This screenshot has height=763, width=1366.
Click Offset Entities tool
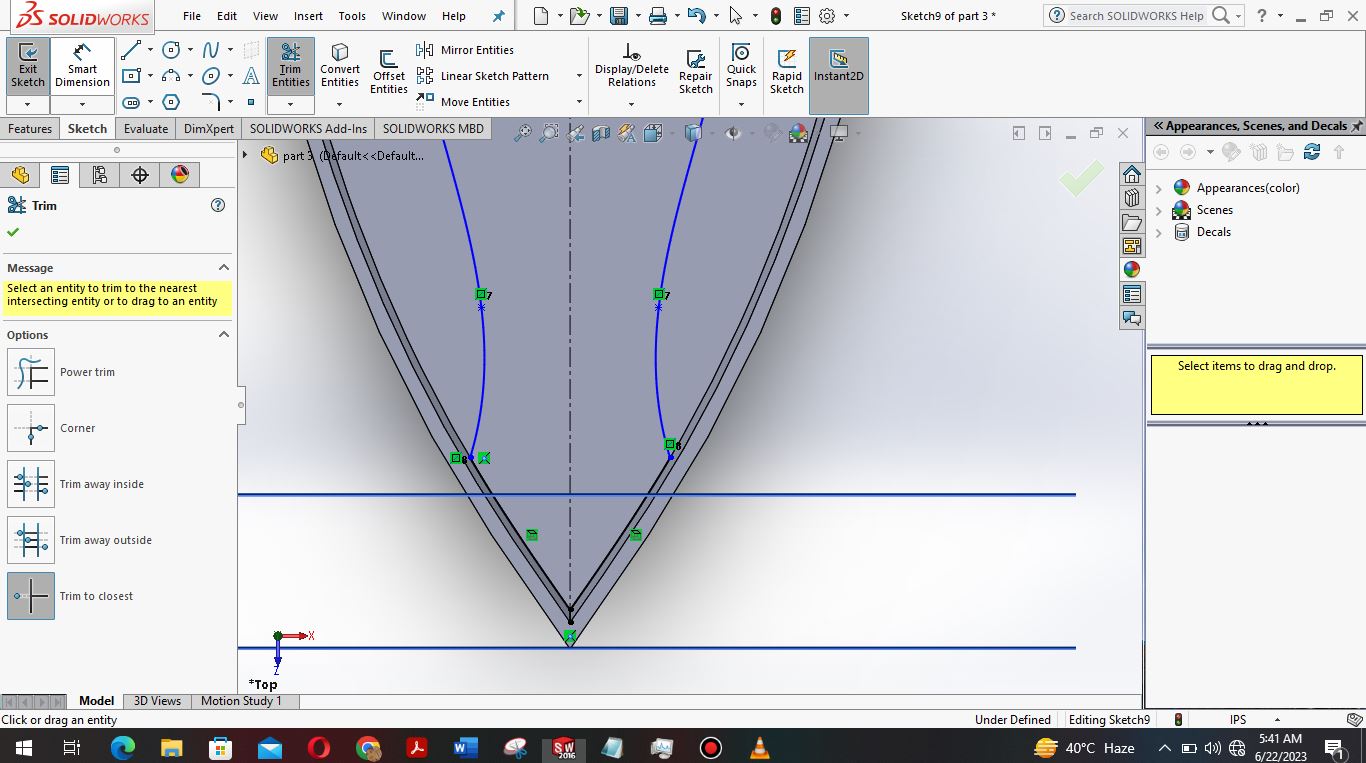(x=389, y=72)
